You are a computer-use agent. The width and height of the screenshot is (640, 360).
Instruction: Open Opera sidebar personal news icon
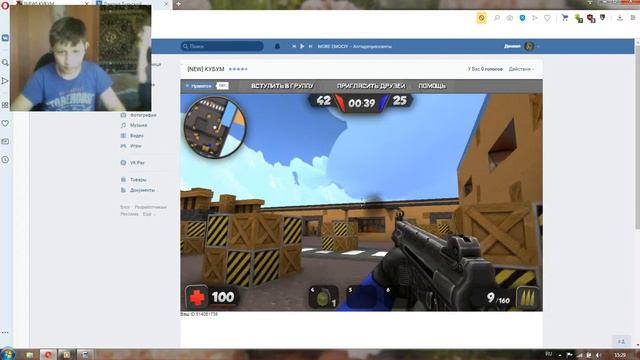tap(5, 141)
